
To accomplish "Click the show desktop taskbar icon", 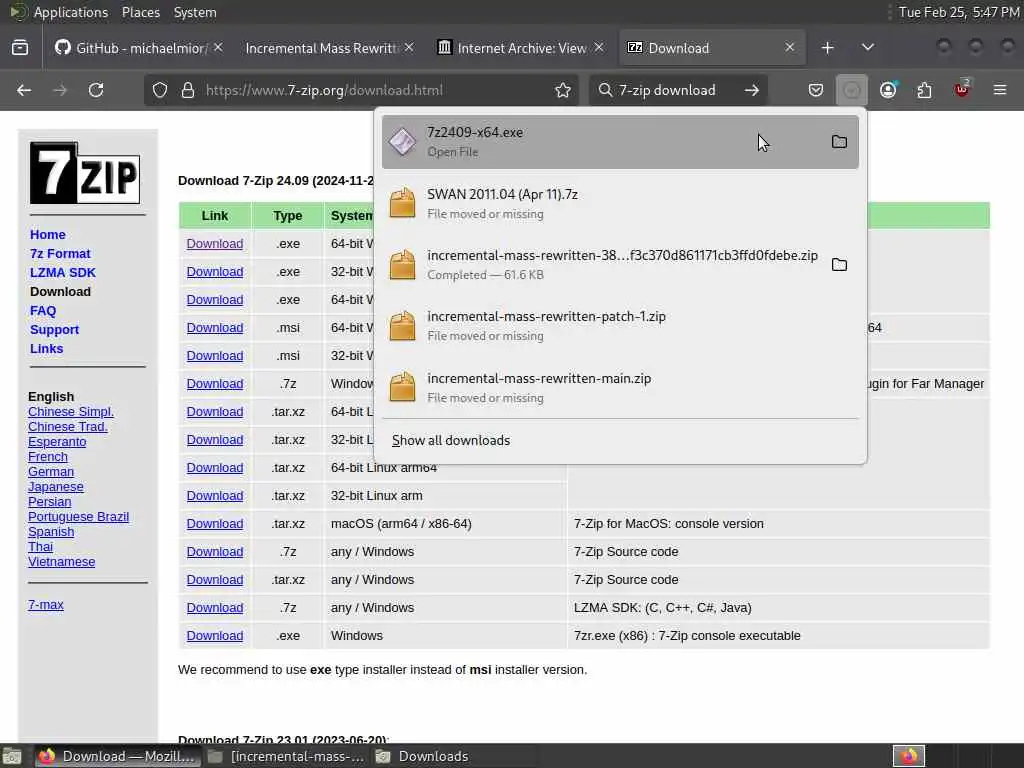I will [x=12, y=756].
